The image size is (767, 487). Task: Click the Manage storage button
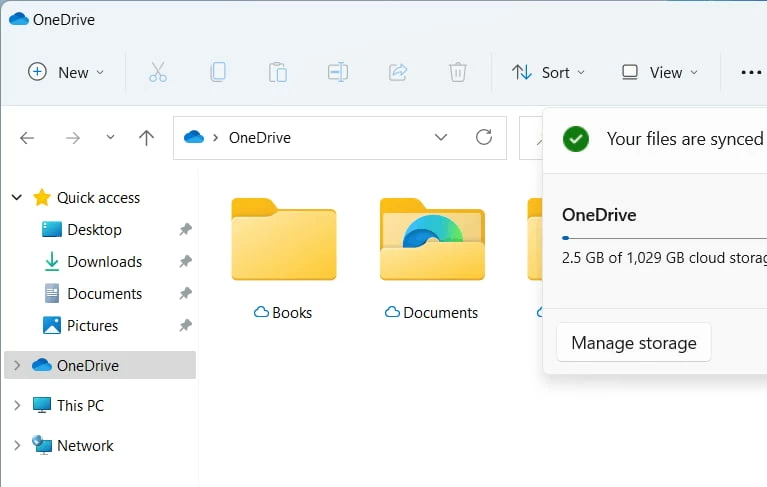point(633,343)
